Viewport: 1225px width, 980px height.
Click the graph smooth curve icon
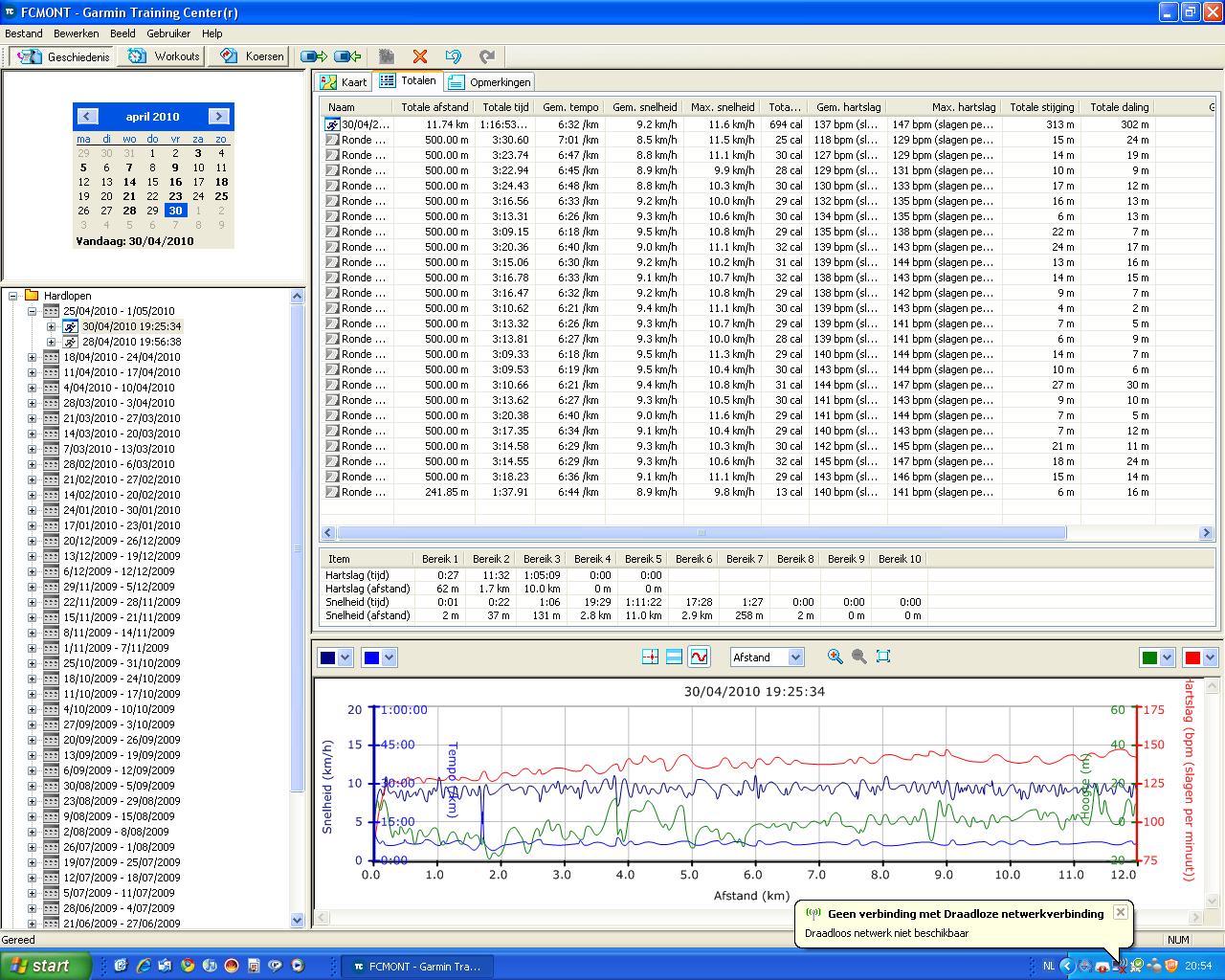click(x=699, y=657)
